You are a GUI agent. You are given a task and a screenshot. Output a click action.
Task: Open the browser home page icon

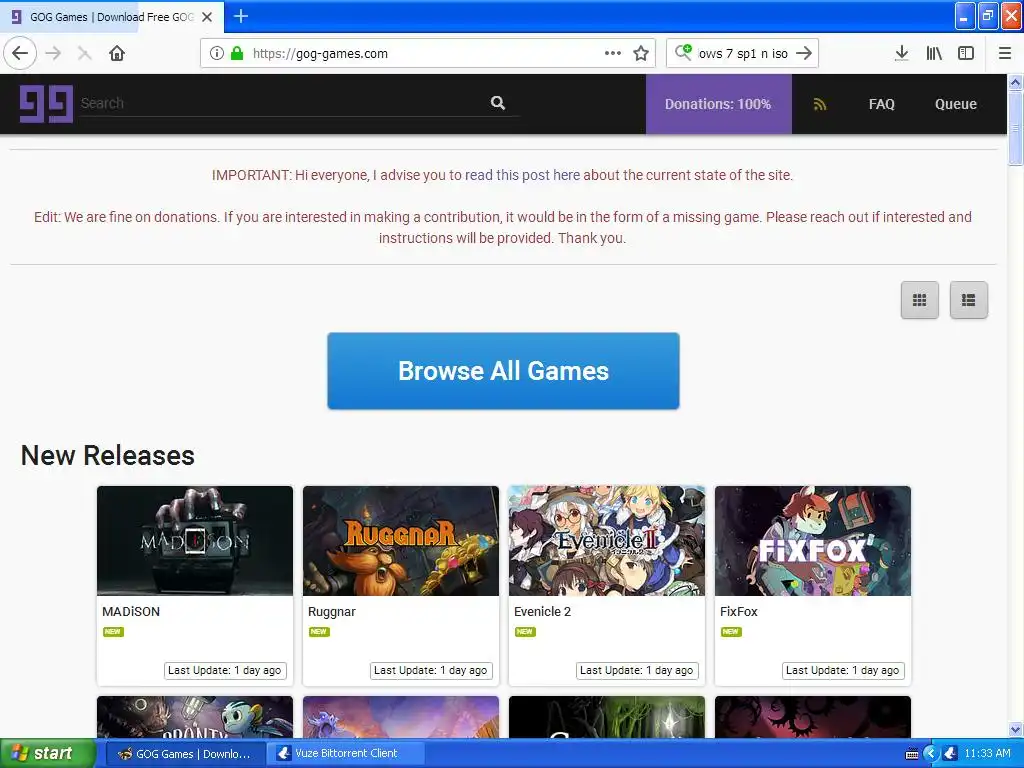point(117,53)
